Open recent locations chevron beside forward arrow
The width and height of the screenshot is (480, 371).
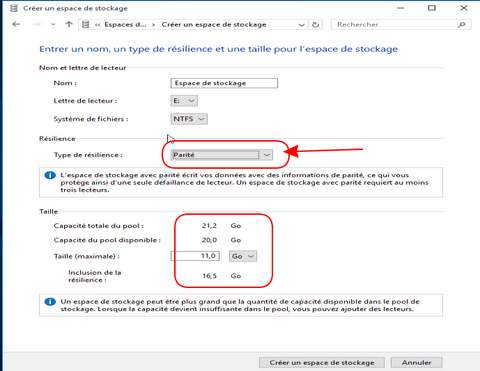point(53,24)
